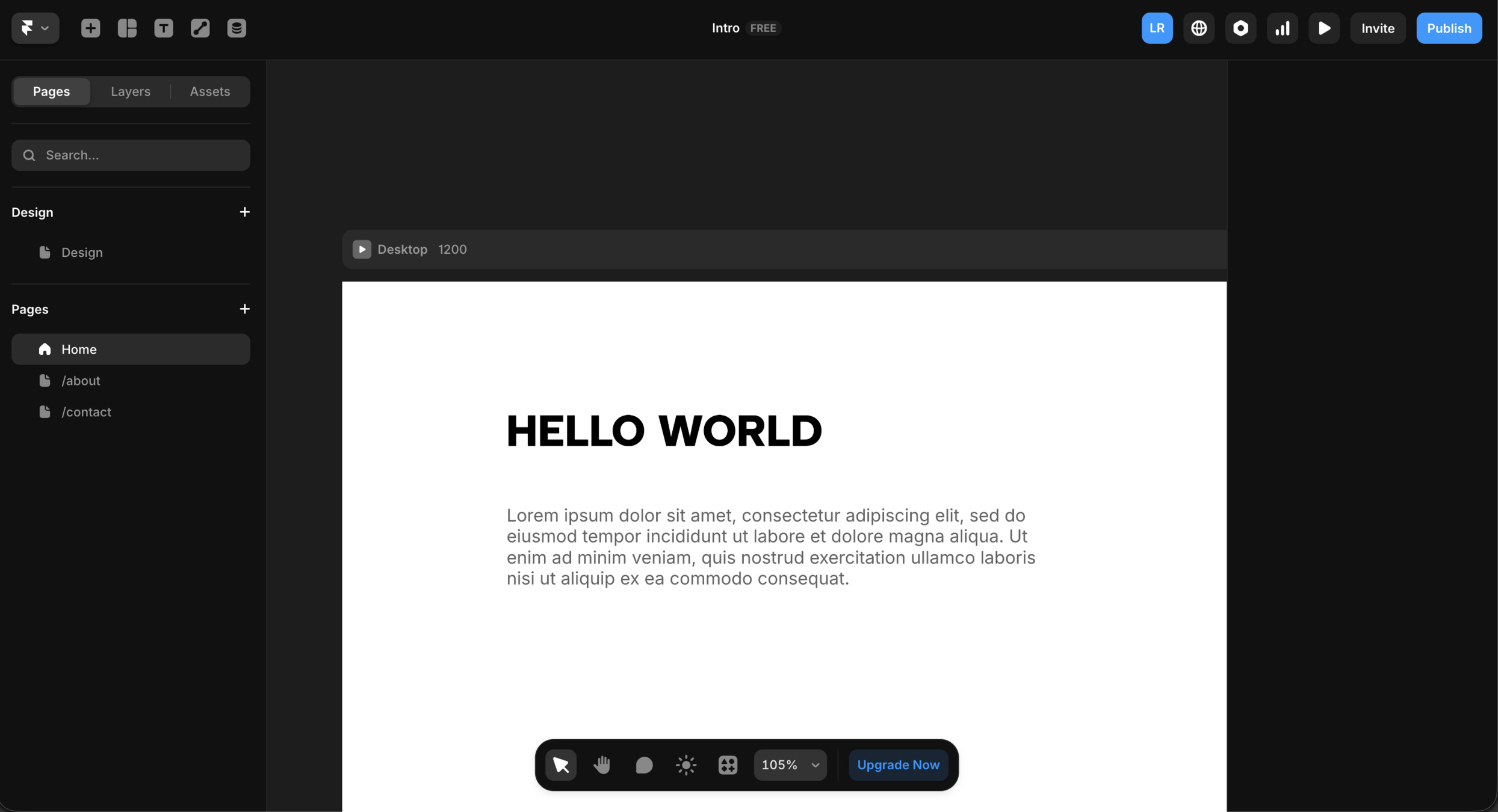Click the Preview play button in top bar

coord(1324,28)
